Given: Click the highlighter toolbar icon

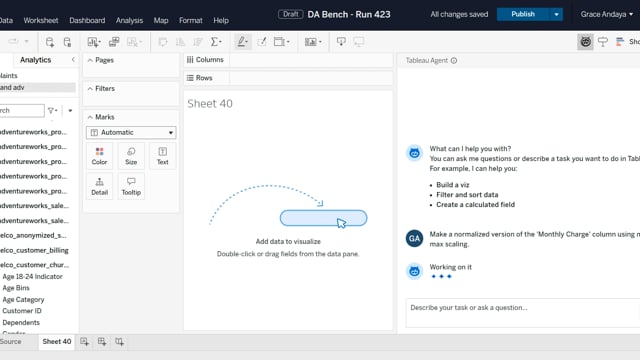Looking at the screenshot, I should (242, 42).
